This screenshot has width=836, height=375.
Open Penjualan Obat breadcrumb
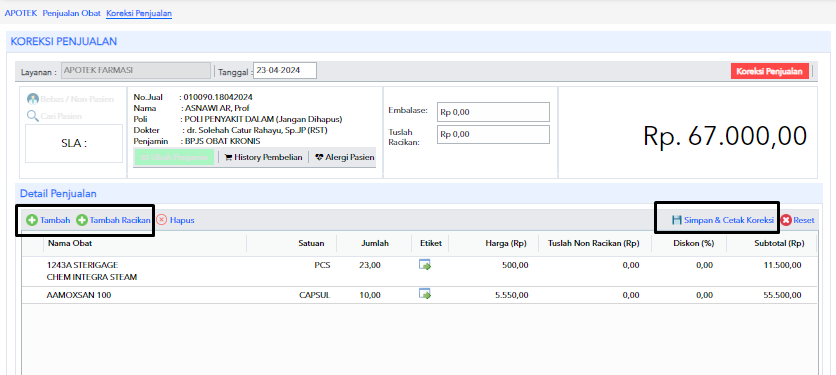71,13
